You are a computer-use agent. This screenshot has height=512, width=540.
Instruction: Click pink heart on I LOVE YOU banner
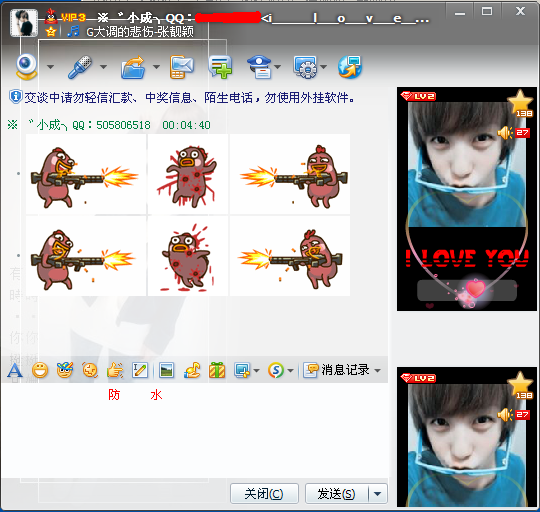pyautogui.click(x=475, y=288)
